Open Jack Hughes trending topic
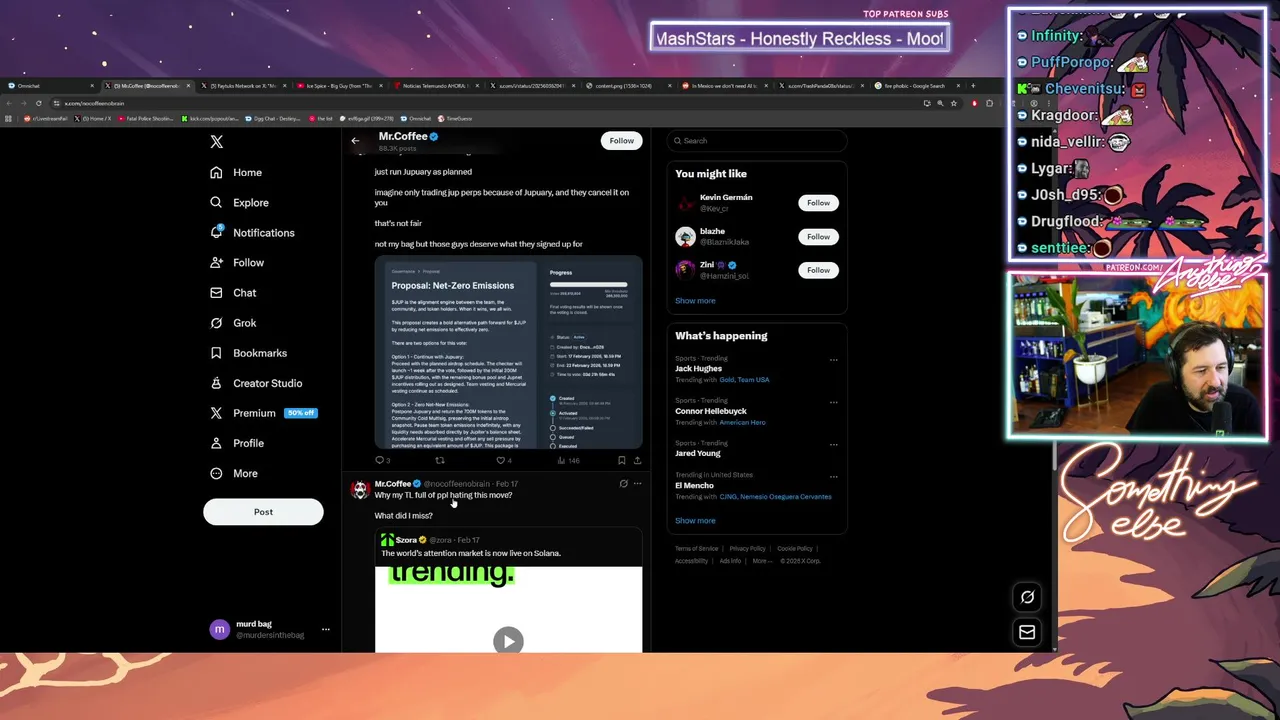 pyautogui.click(x=698, y=369)
